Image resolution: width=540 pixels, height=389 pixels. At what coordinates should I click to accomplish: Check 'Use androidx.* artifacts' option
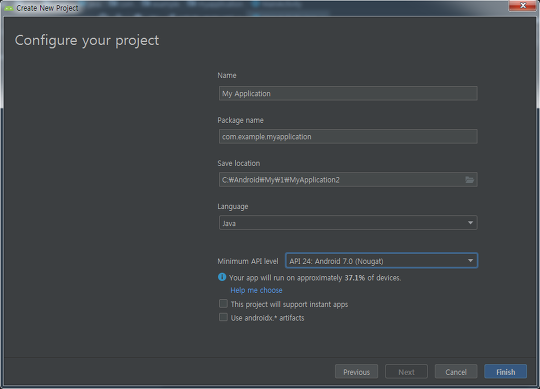224,317
